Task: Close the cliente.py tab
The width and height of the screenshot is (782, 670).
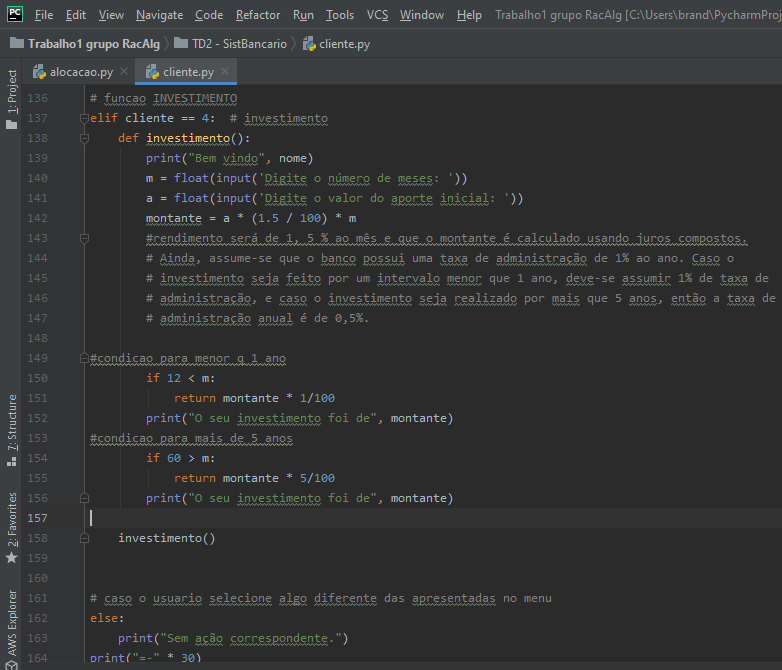Action: tap(225, 71)
